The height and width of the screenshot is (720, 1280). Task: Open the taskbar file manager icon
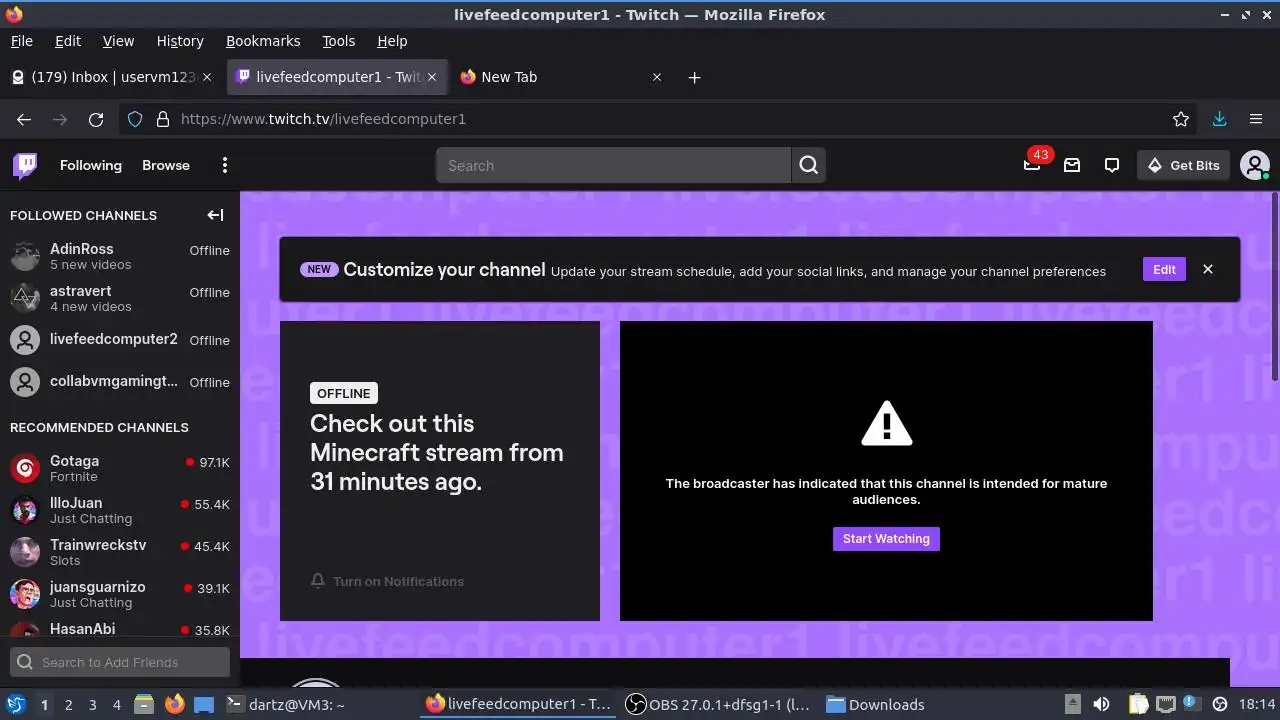[x=144, y=704]
